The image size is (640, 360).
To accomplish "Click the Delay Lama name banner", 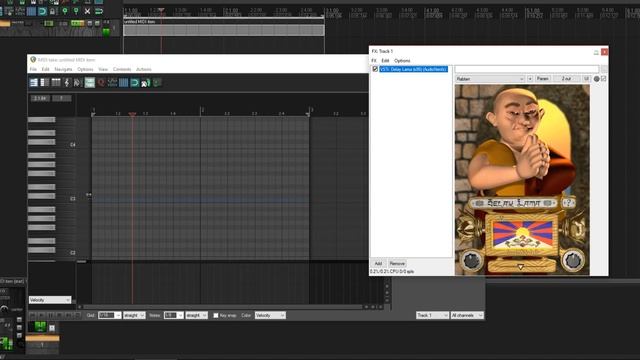I will click(514, 202).
